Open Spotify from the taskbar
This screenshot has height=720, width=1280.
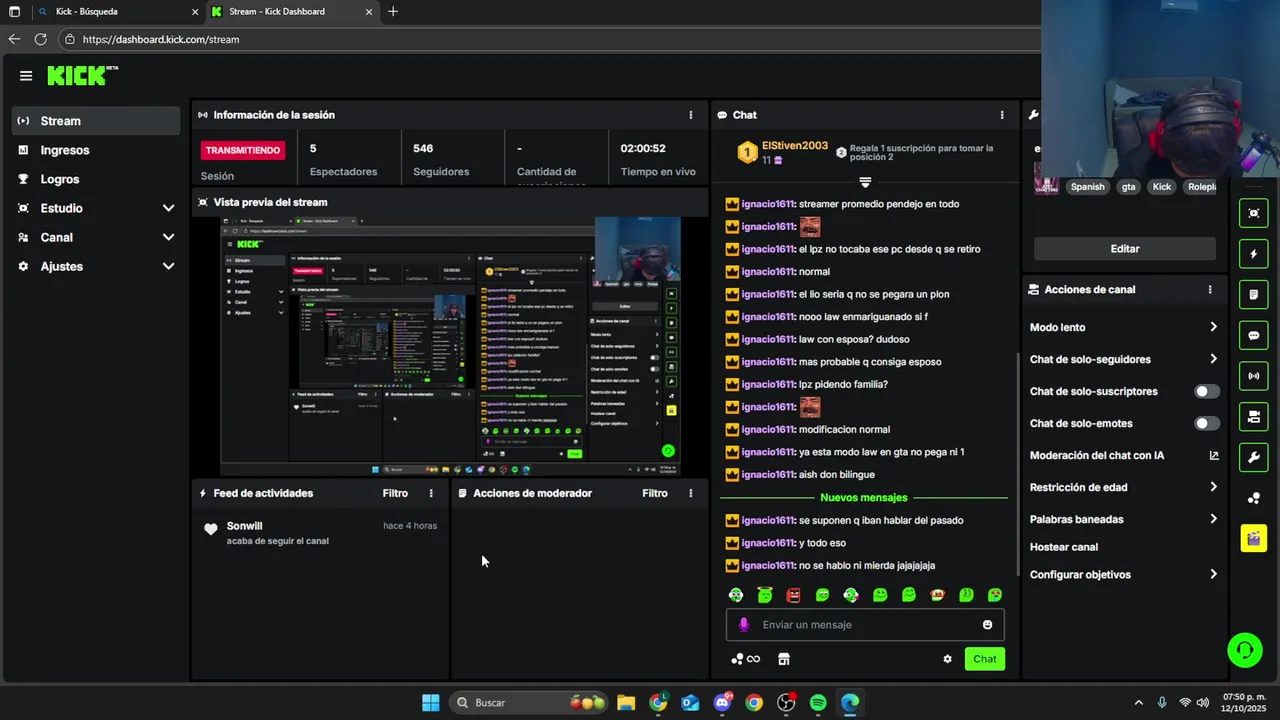tap(818, 703)
